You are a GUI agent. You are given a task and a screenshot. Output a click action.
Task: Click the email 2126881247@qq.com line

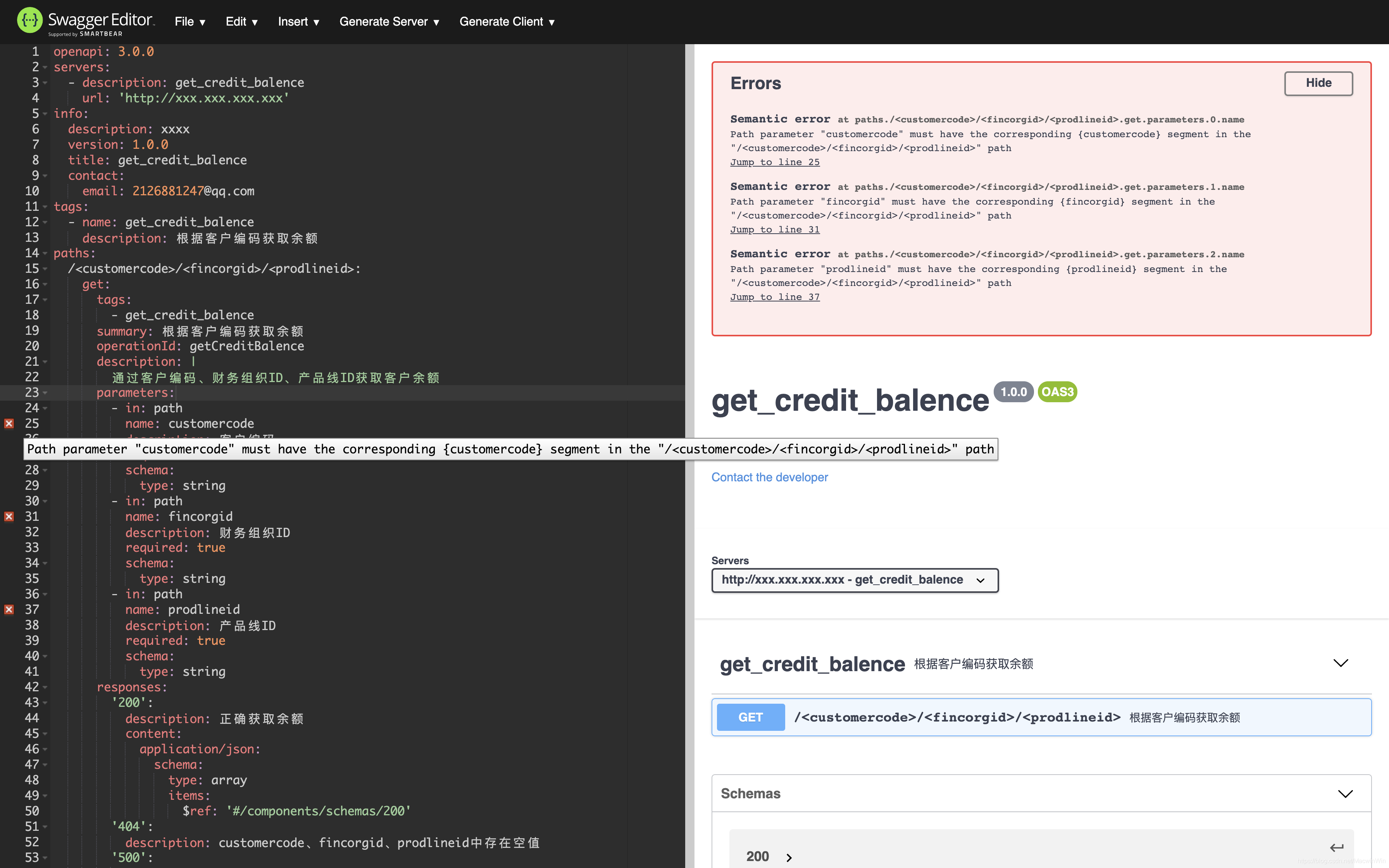click(168, 191)
